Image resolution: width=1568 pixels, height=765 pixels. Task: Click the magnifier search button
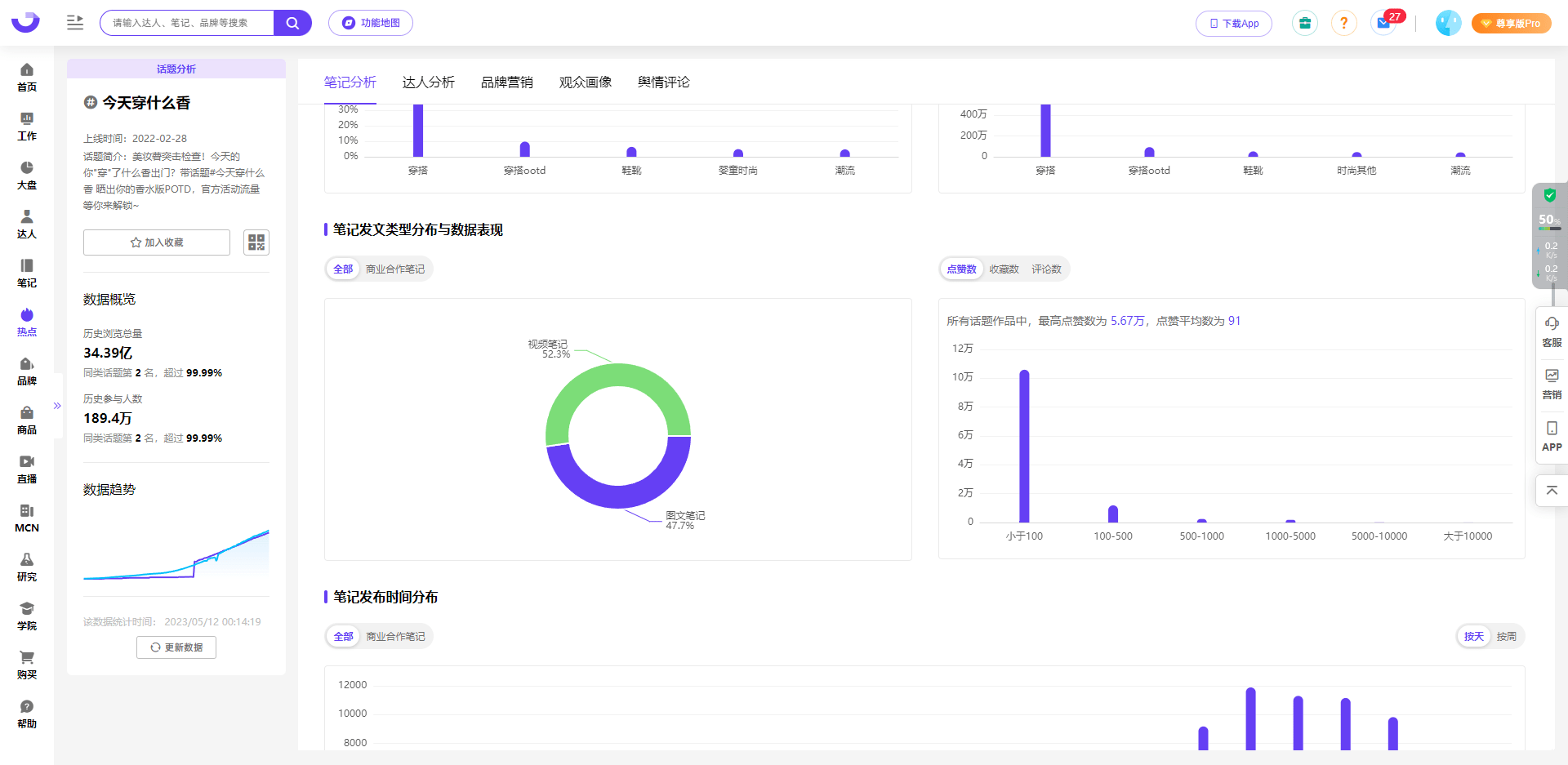[292, 23]
